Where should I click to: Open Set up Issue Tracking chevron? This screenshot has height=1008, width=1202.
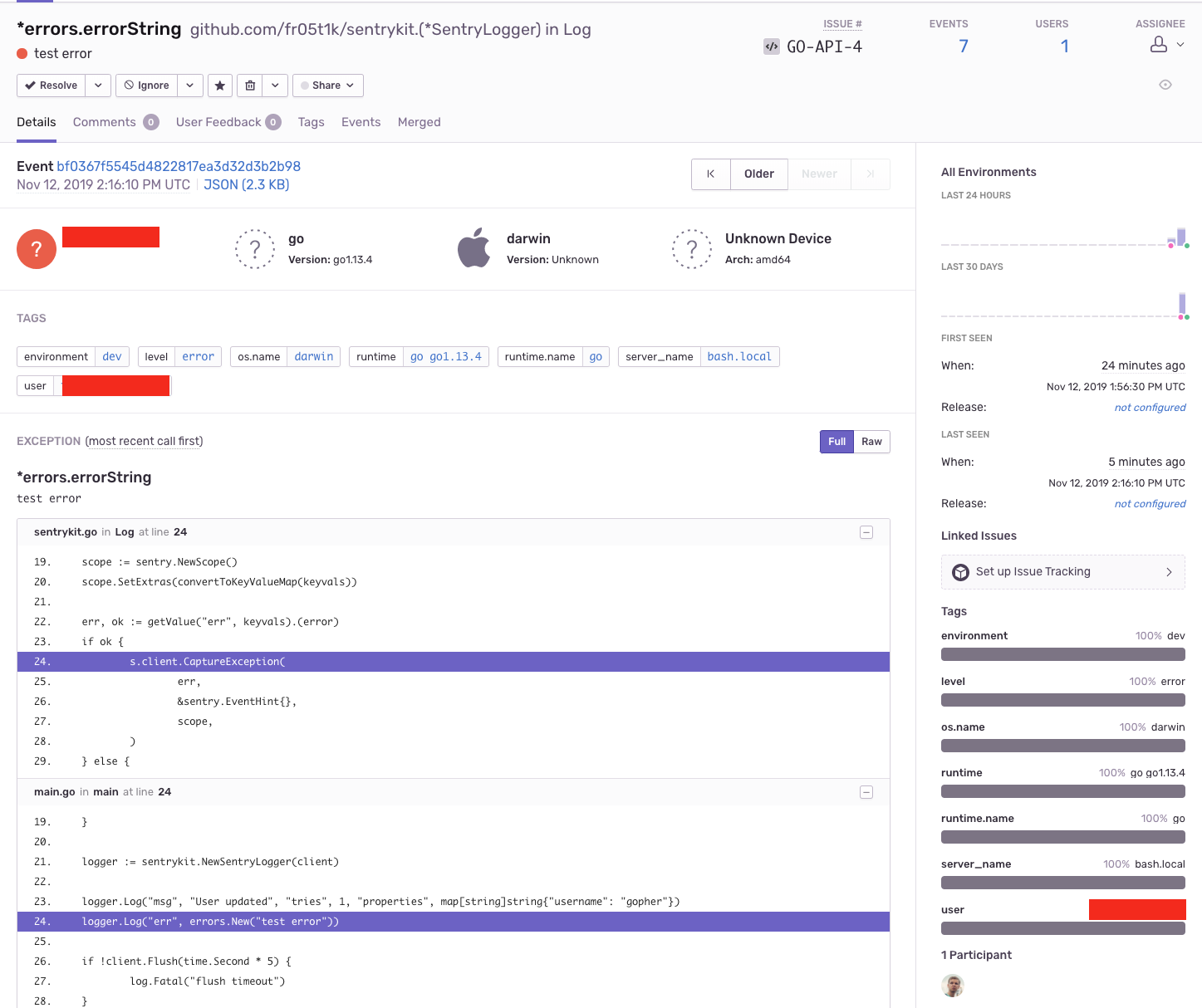point(1169,572)
